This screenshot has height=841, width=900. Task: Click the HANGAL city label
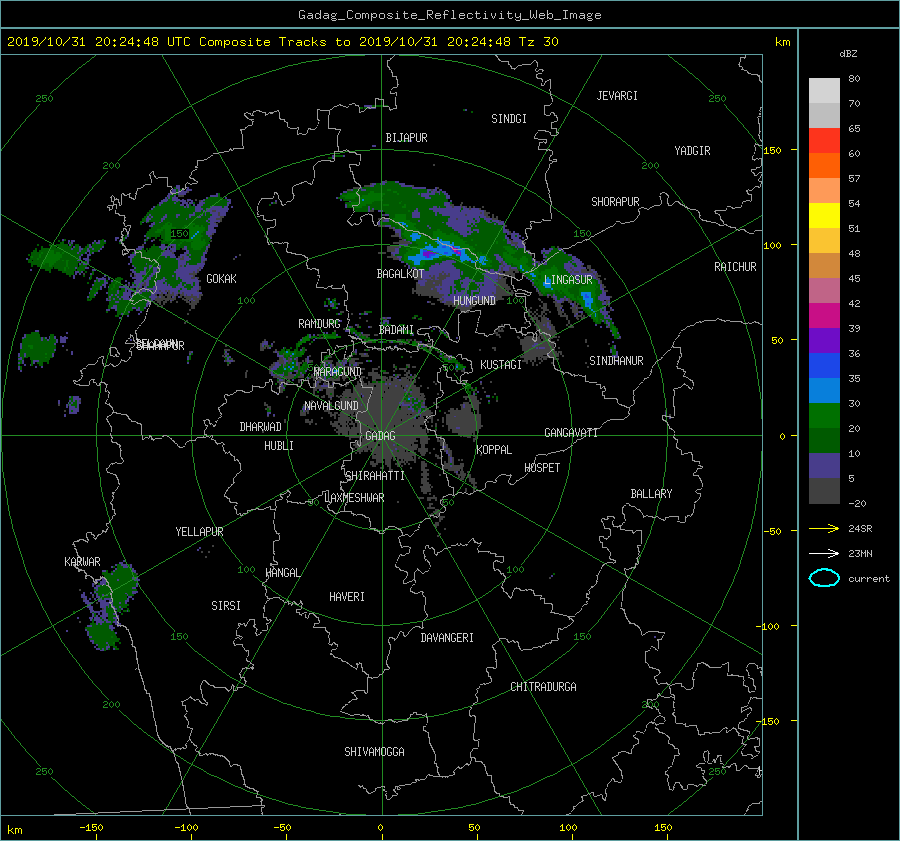click(282, 573)
